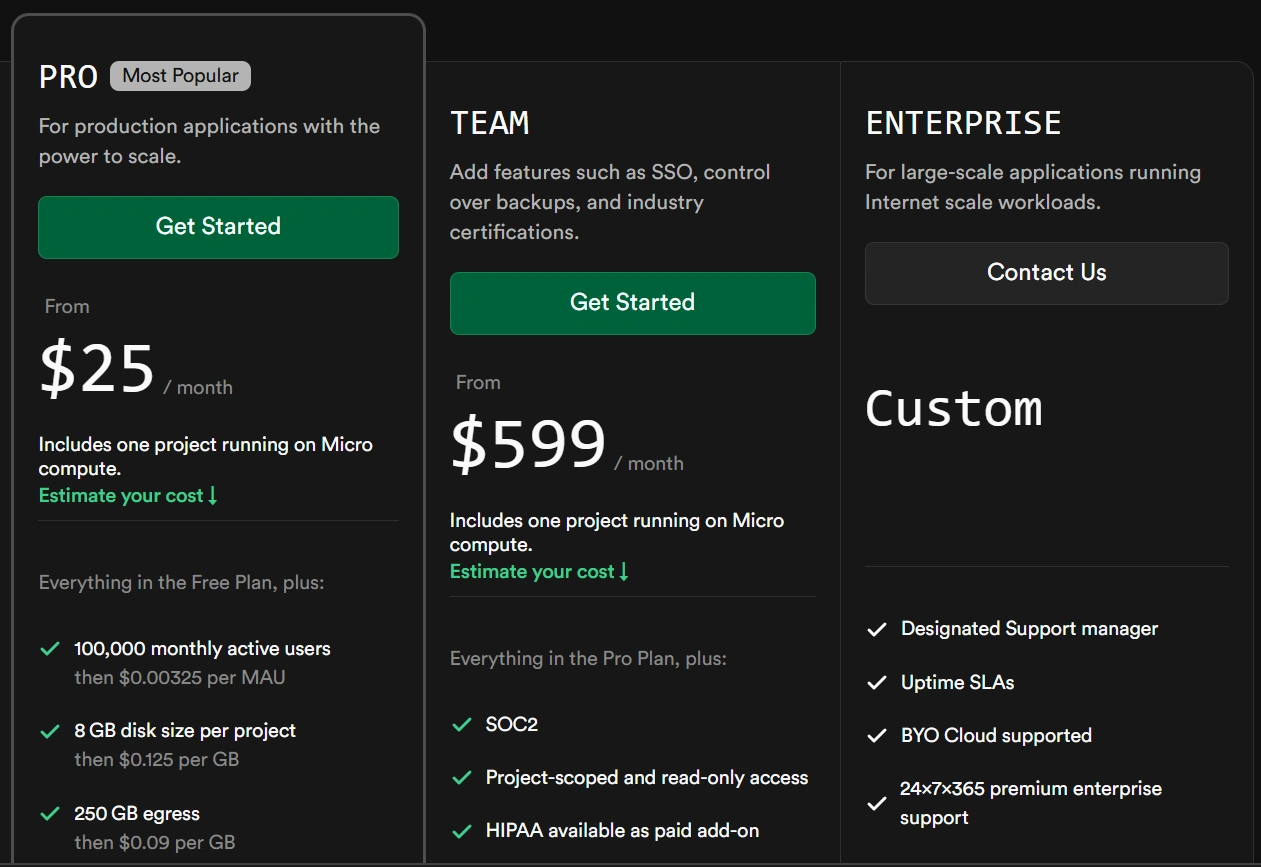This screenshot has width=1261, height=867.
Task: Click the Team plan Get Started button
Action: click(632, 303)
